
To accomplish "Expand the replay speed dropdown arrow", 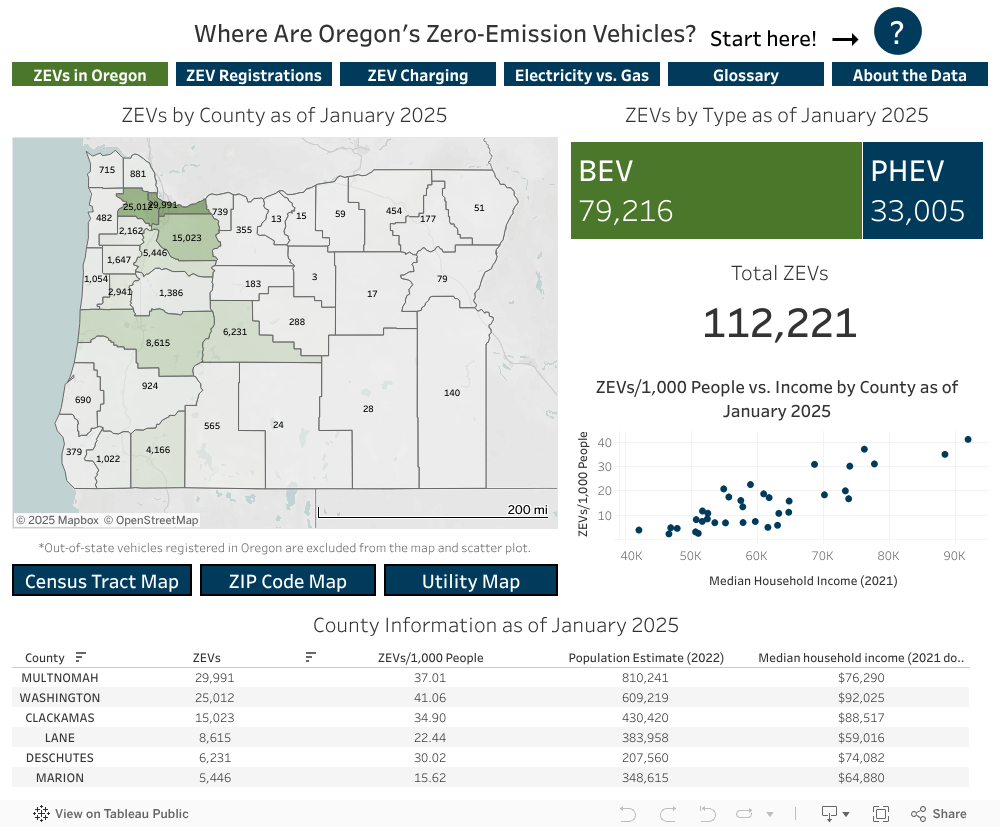I will [x=769, y=813].
